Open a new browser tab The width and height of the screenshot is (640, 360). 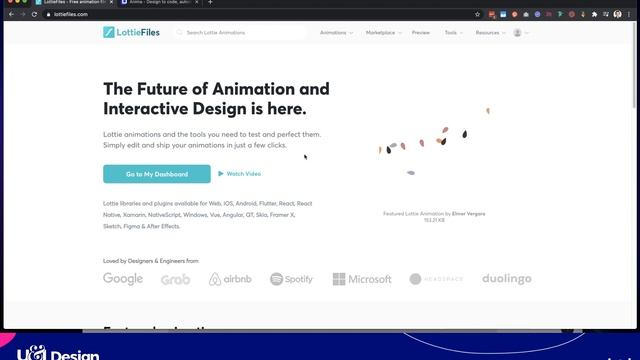210,2
